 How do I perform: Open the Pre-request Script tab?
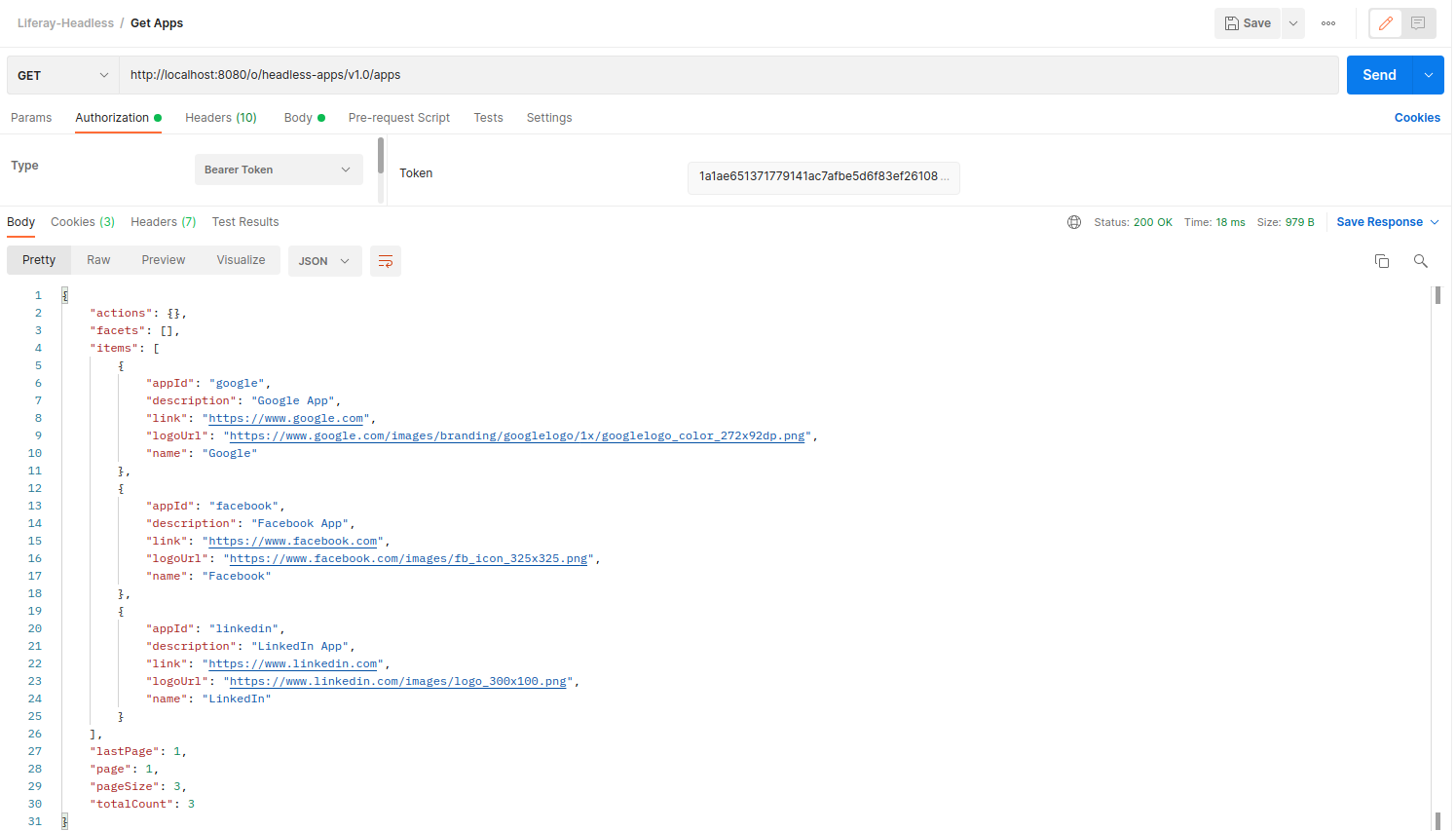tap(399, 118)
